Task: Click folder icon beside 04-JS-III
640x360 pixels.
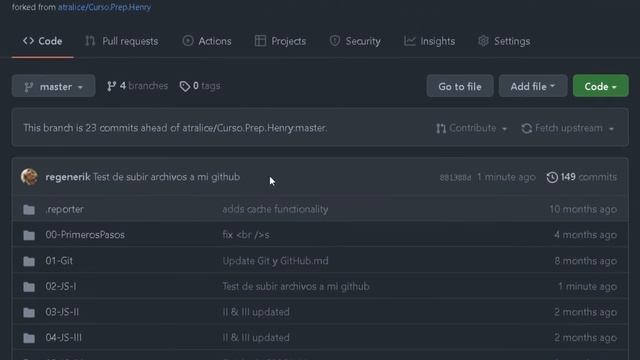Action: click(29, 338)
